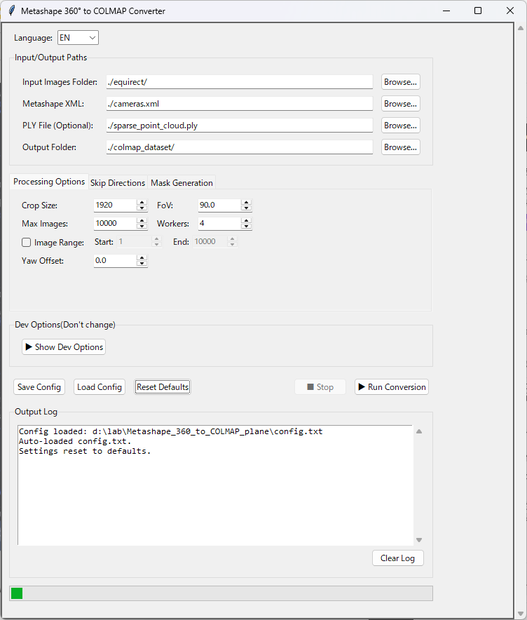Screen dimensions: 527x620
Task: Expand Show Dev Options
Action: click(64, 347)
